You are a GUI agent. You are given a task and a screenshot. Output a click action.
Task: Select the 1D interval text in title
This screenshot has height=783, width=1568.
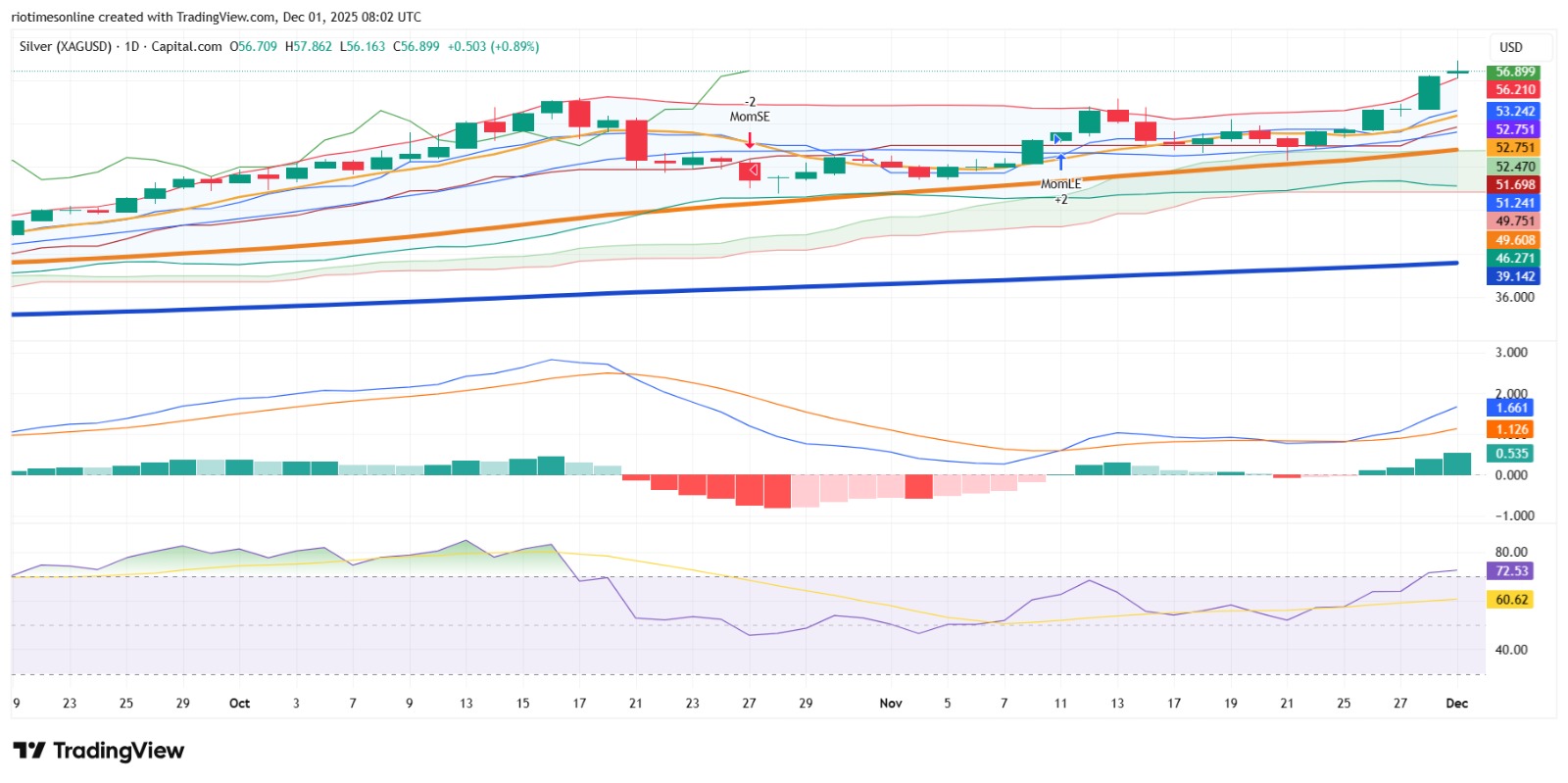pos(132,46)
